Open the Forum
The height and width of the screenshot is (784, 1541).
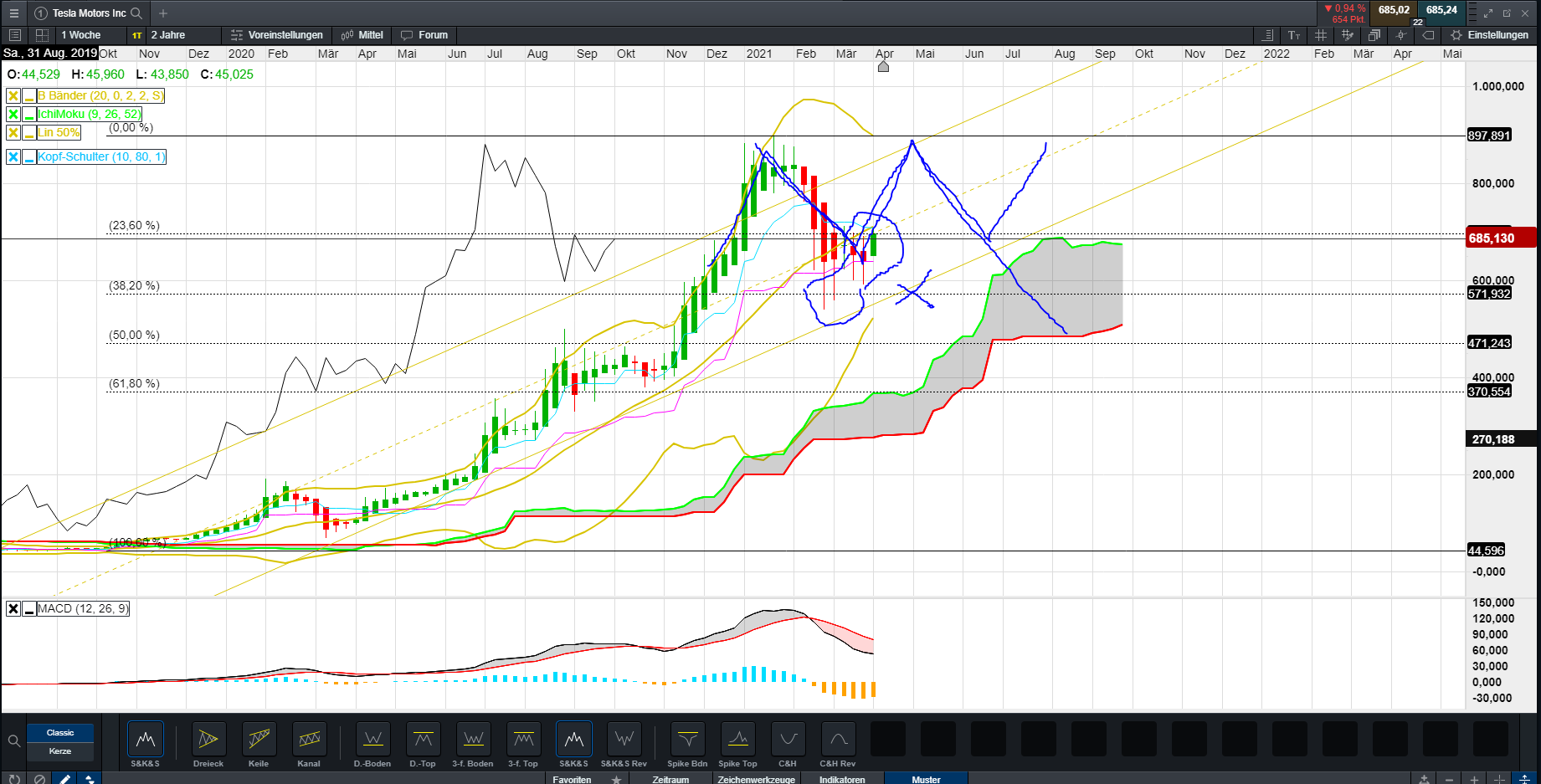(x=424, y=35)
